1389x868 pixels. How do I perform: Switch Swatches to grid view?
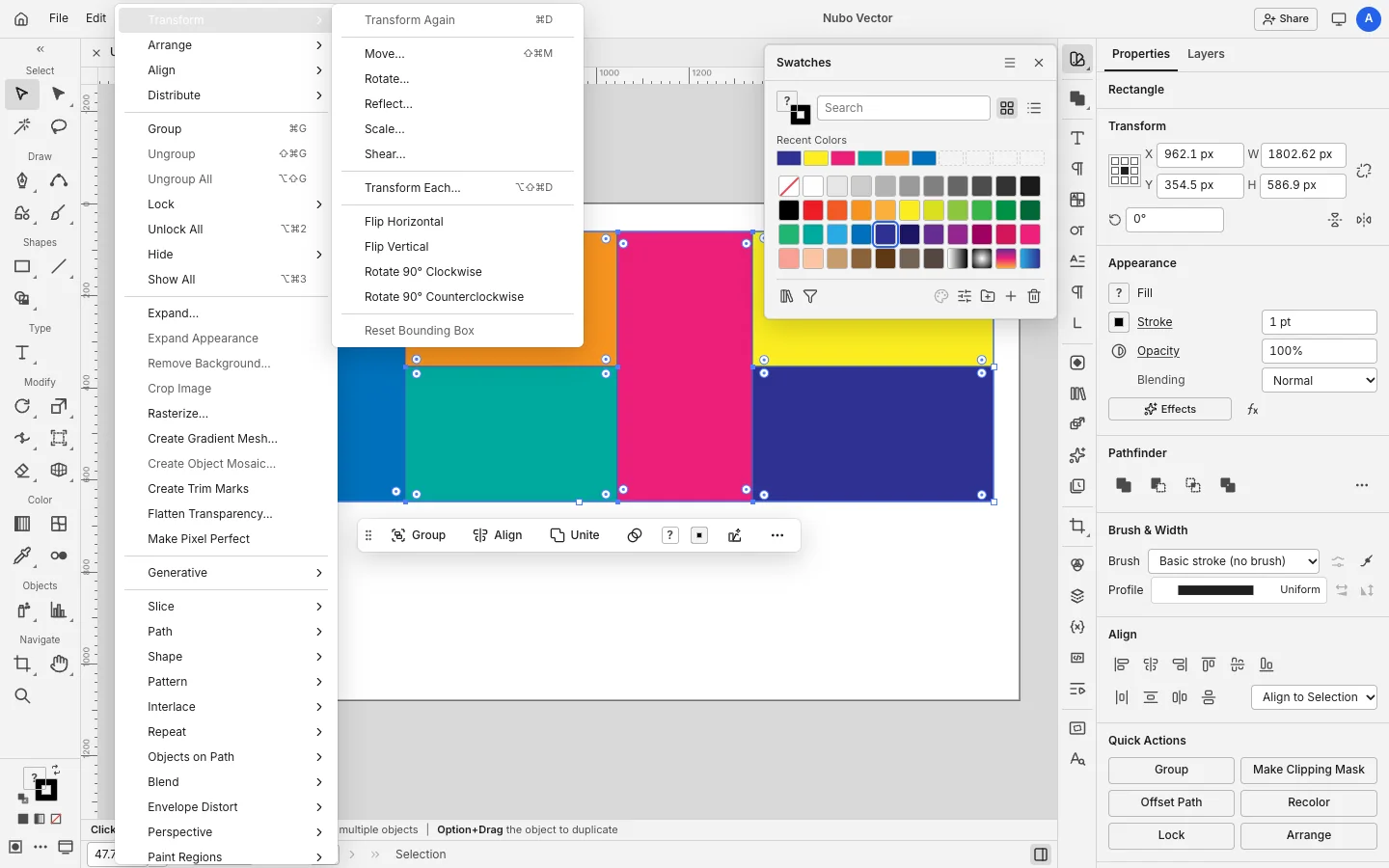coord(1007,108)
